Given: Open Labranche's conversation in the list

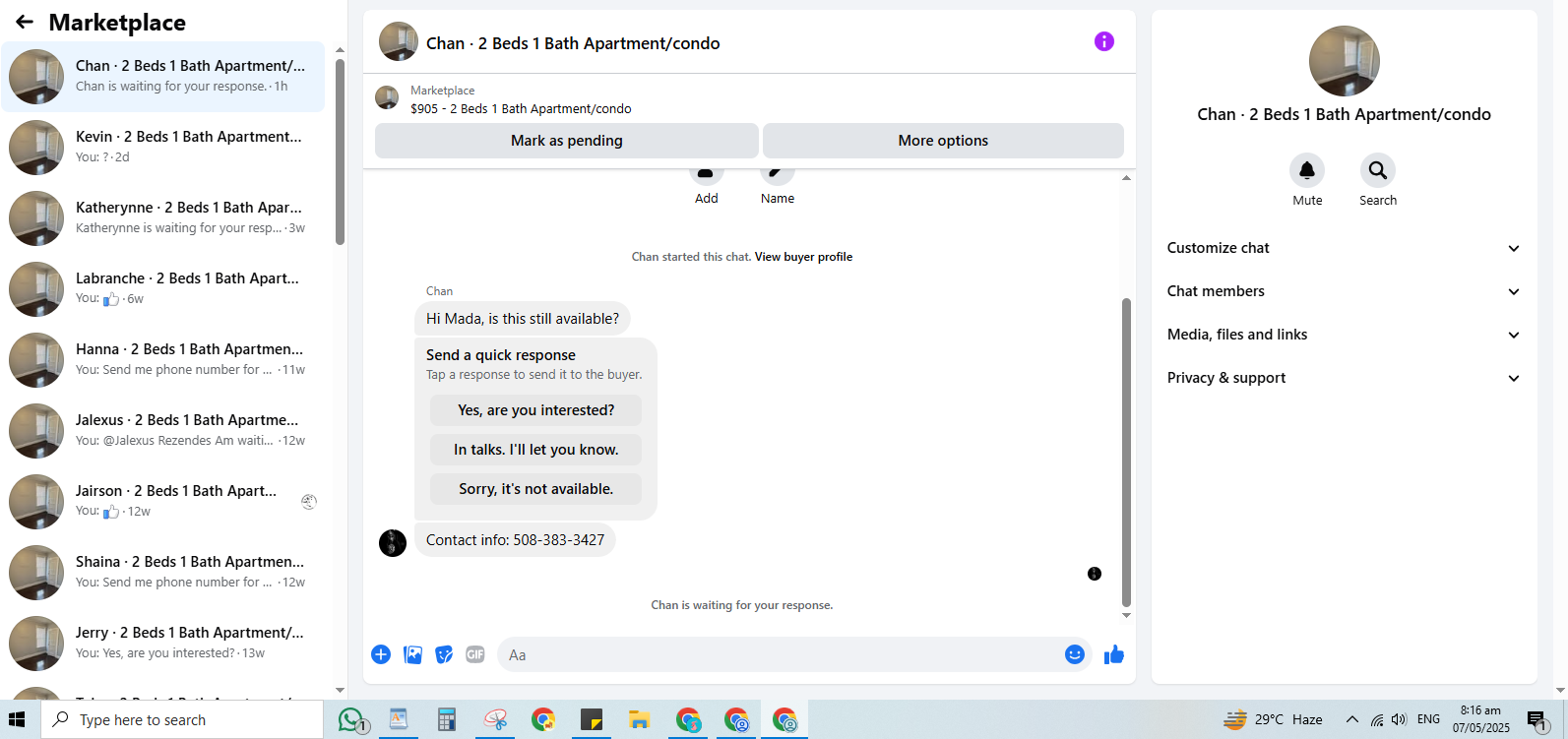Looking at the screenshot, I should coord(163,289).
